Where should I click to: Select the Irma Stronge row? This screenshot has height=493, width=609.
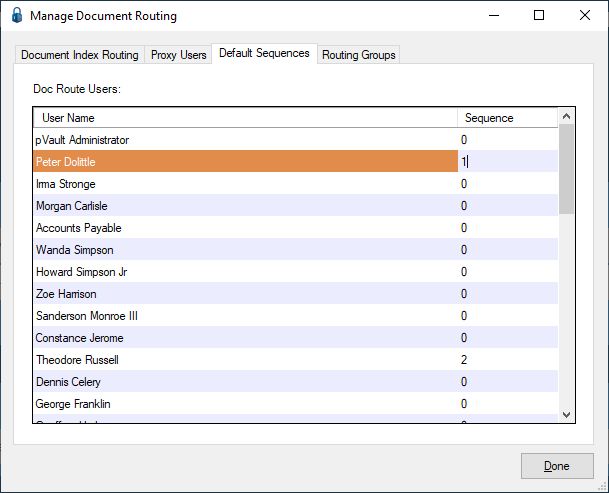[296, 183]
